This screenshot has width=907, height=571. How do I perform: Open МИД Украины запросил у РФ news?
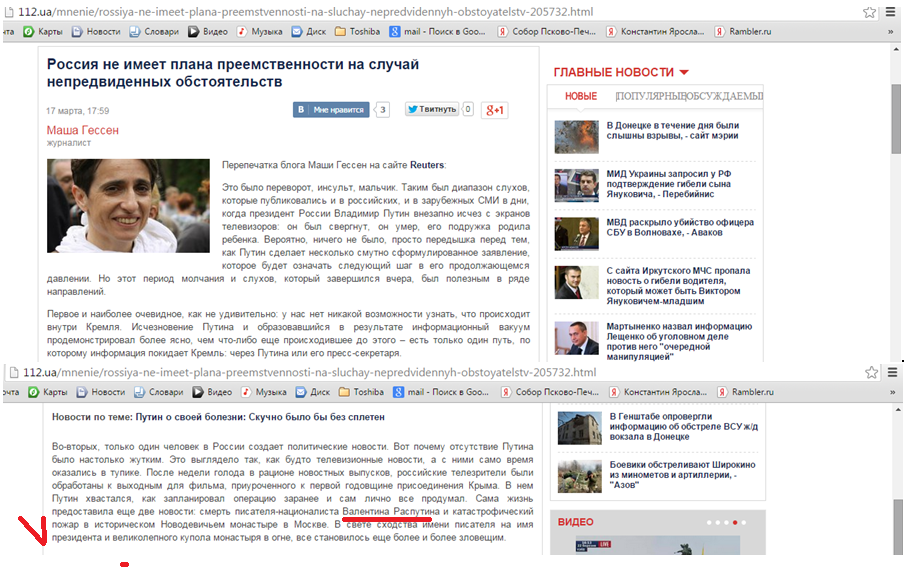[x=669, y=184]
